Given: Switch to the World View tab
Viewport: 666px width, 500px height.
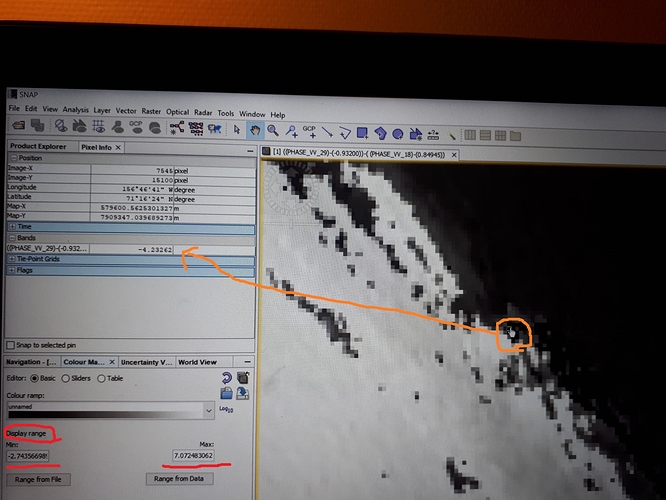Looking at the screenshot, I should 198,362.
